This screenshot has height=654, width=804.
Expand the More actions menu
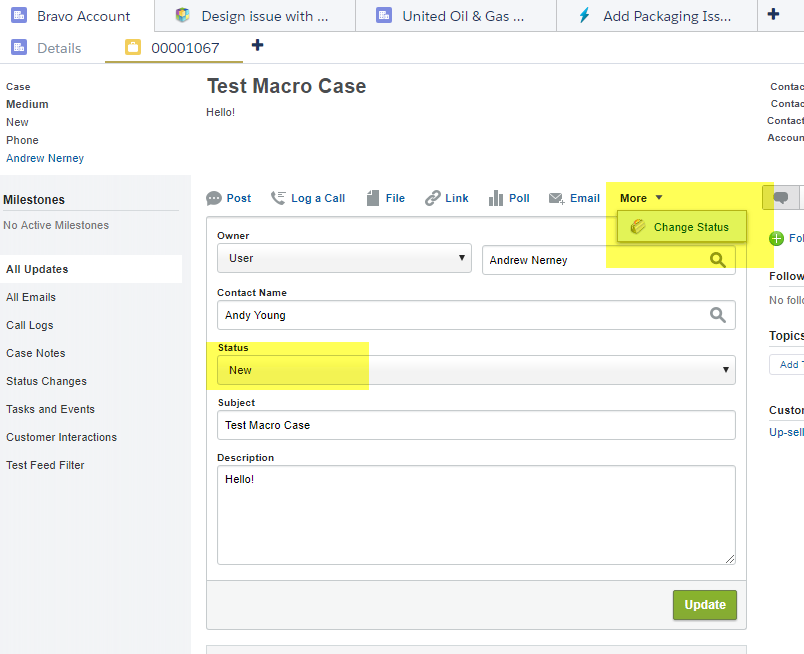(x=640, y=198)
